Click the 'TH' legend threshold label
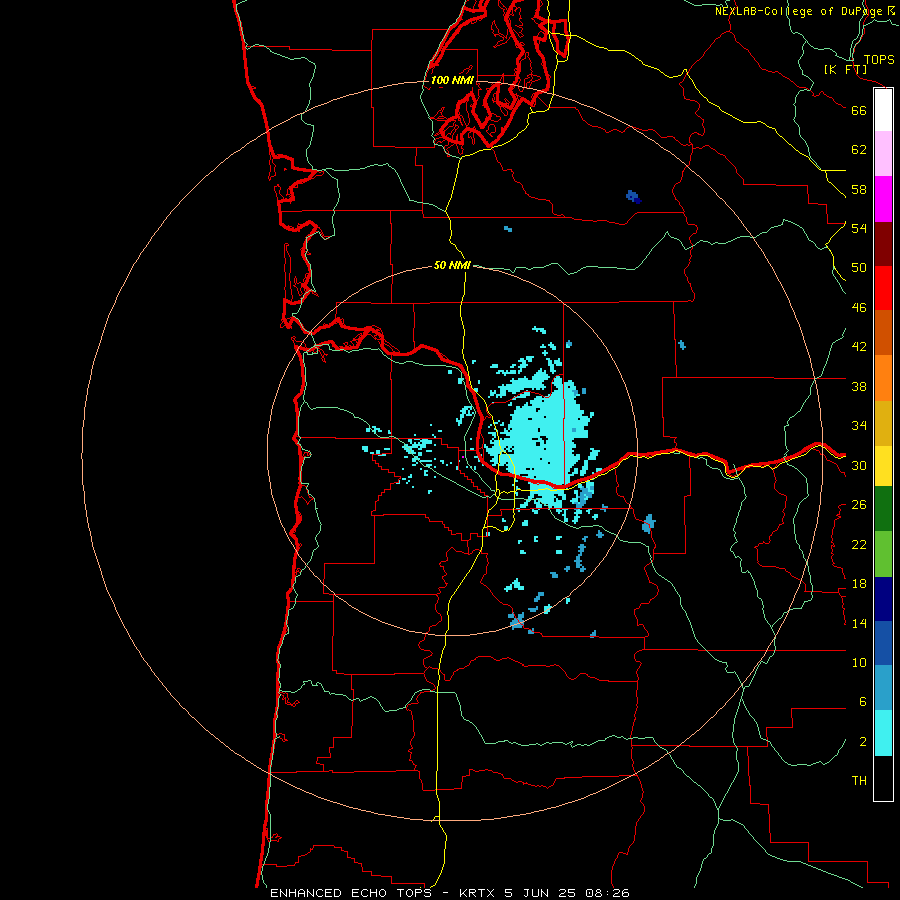 pos(859,781)
